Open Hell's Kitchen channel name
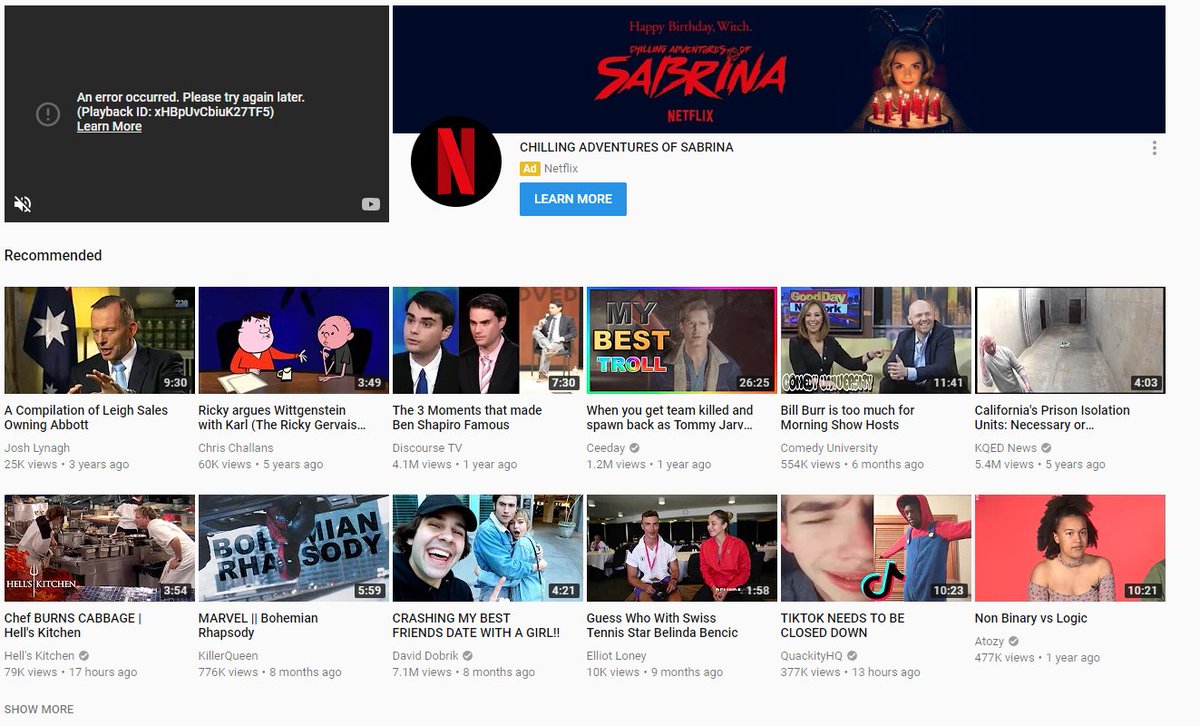Screen dimensions: 1200x726 pos(39,656)
